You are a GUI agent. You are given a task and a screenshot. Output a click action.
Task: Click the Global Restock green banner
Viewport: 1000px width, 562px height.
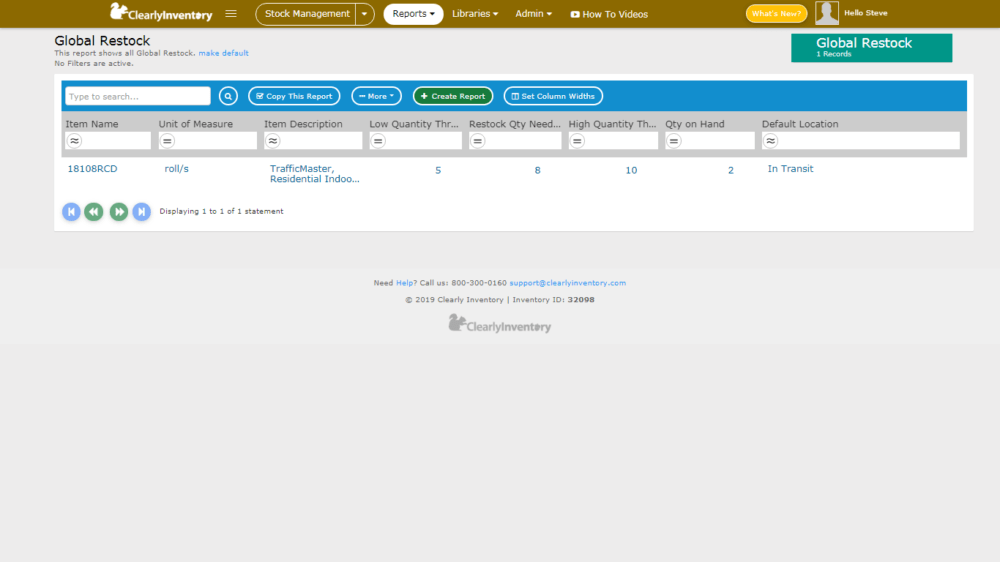click(x=871, y=48)
